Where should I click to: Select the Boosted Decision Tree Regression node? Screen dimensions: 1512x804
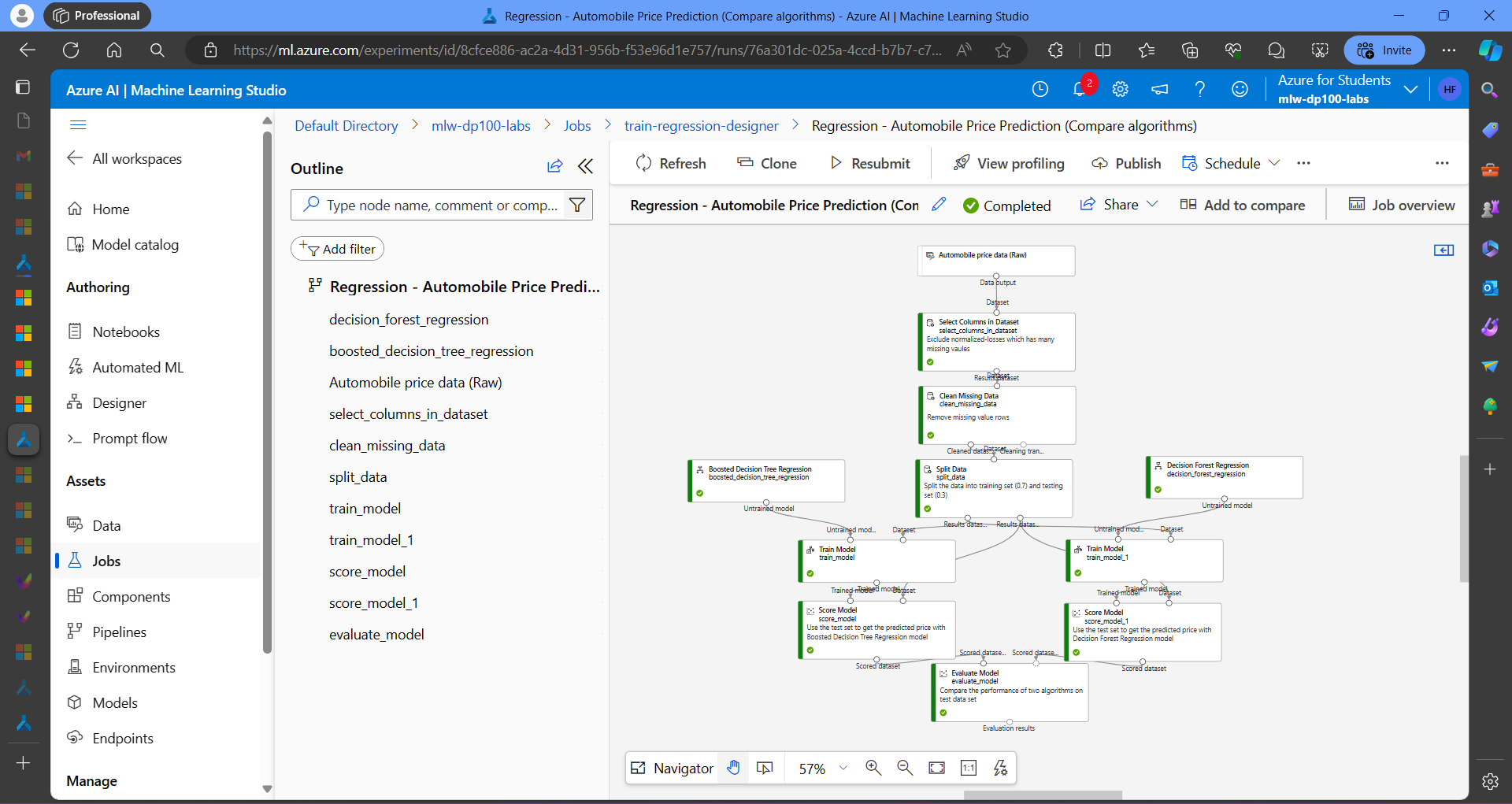click(766, 481)
